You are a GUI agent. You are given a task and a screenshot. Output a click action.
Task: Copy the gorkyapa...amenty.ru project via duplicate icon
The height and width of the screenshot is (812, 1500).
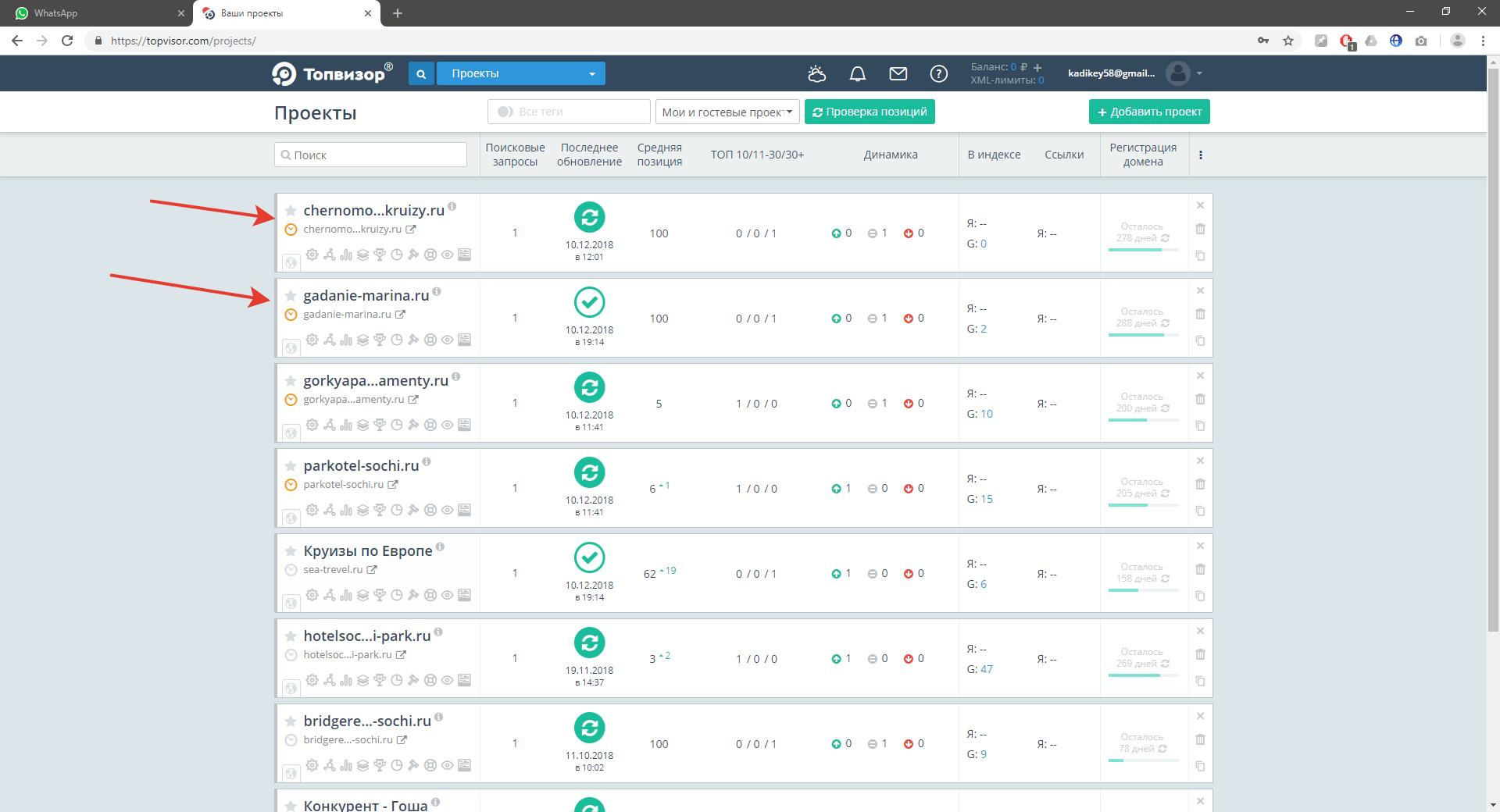pos(1200,426)
